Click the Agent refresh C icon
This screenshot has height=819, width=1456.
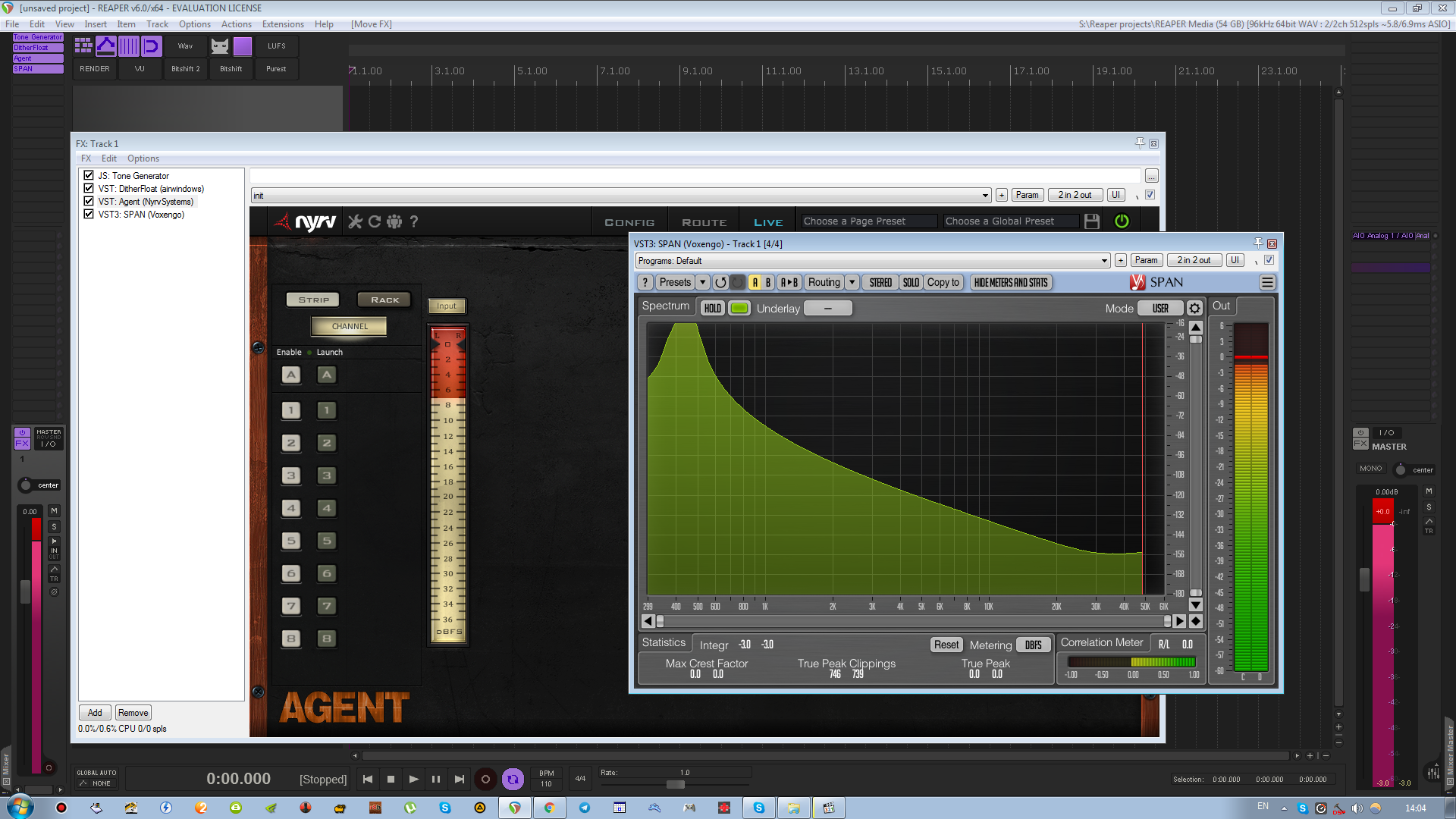[x=374, y=221]
